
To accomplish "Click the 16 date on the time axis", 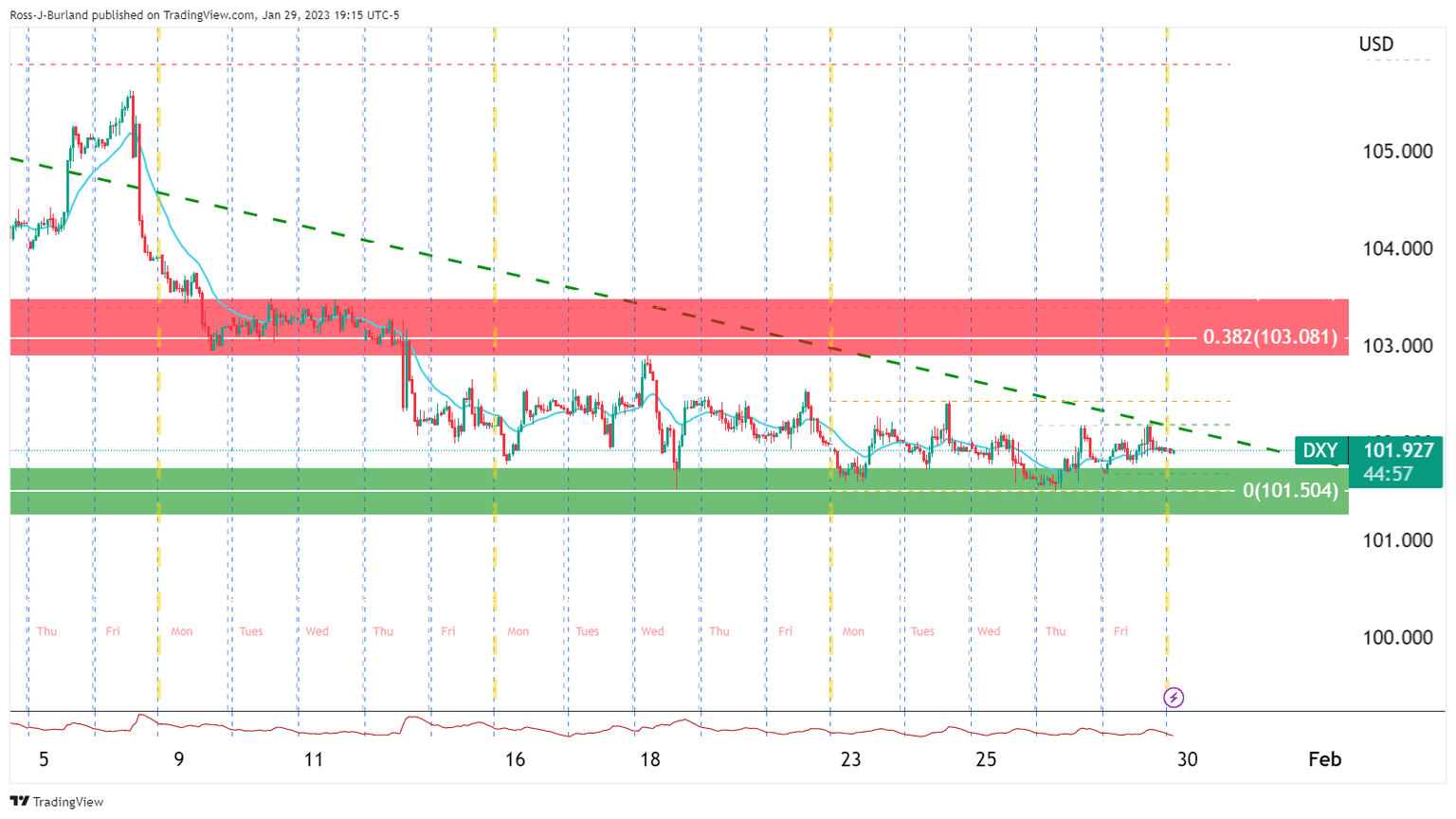I will (x=515, y=759).
